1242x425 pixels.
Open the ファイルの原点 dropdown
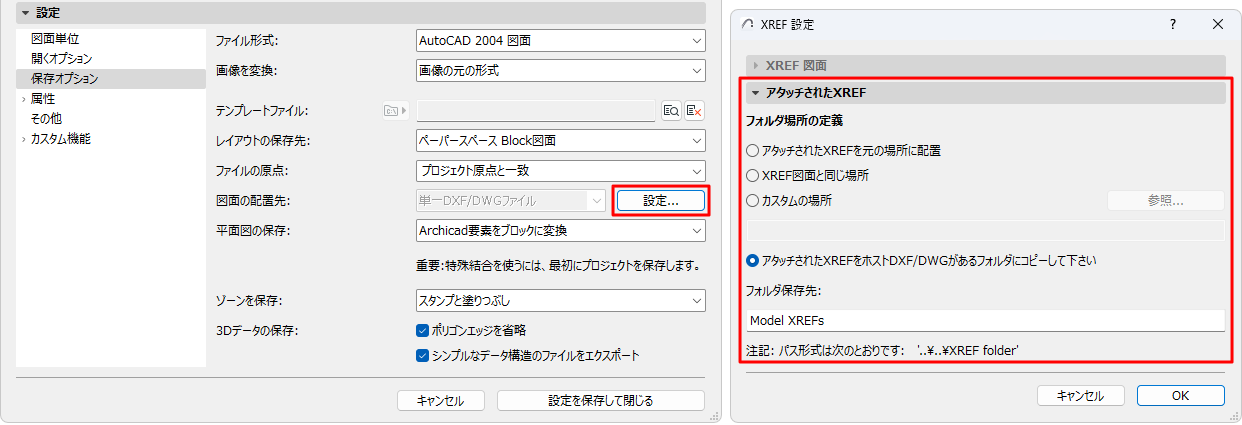point(561,171)
